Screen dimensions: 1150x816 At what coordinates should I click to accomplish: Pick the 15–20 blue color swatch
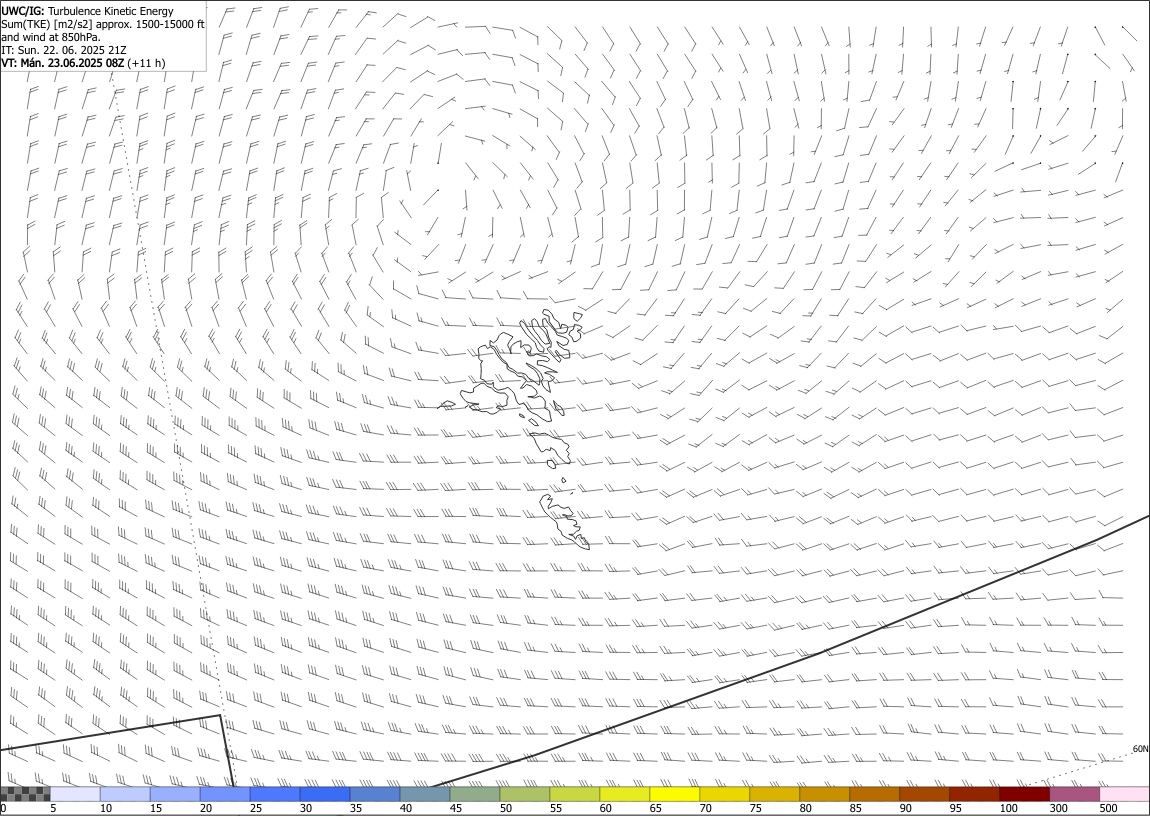(175, 794)
